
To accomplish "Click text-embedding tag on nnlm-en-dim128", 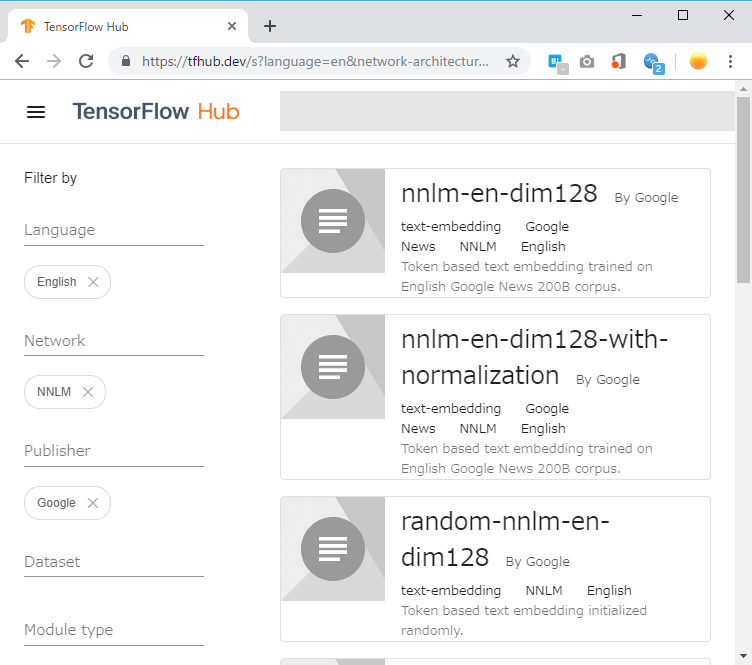I will 451,227.
